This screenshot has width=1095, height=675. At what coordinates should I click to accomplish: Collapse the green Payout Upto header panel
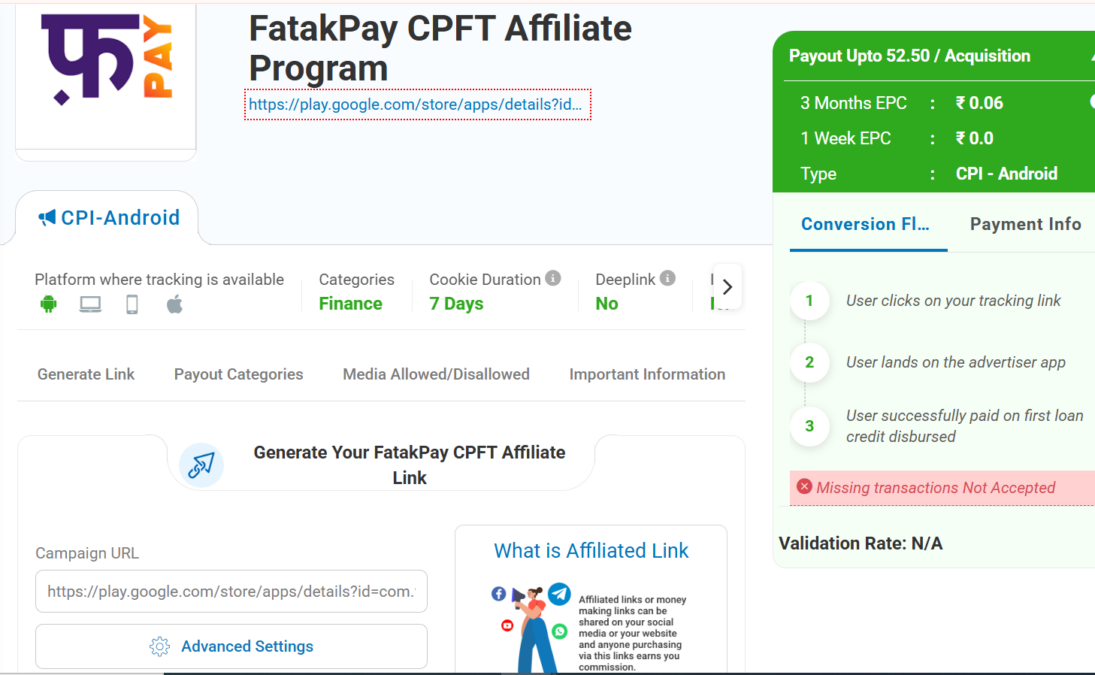point(1090,57)
